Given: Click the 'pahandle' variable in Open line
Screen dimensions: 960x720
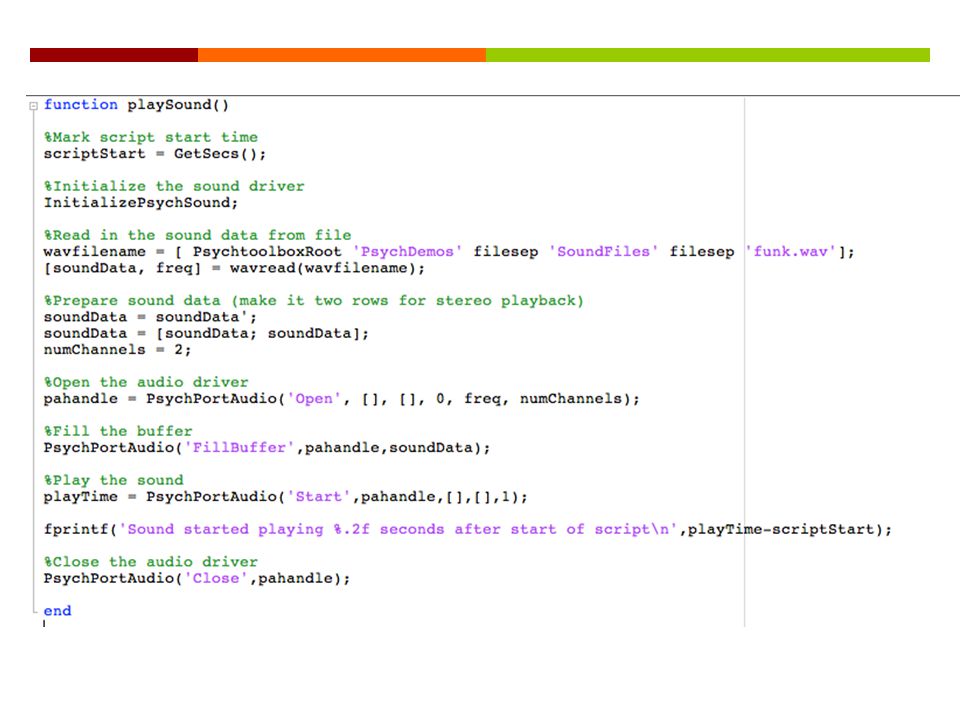Looking at the screenshot, I should (x=80, y=399).
